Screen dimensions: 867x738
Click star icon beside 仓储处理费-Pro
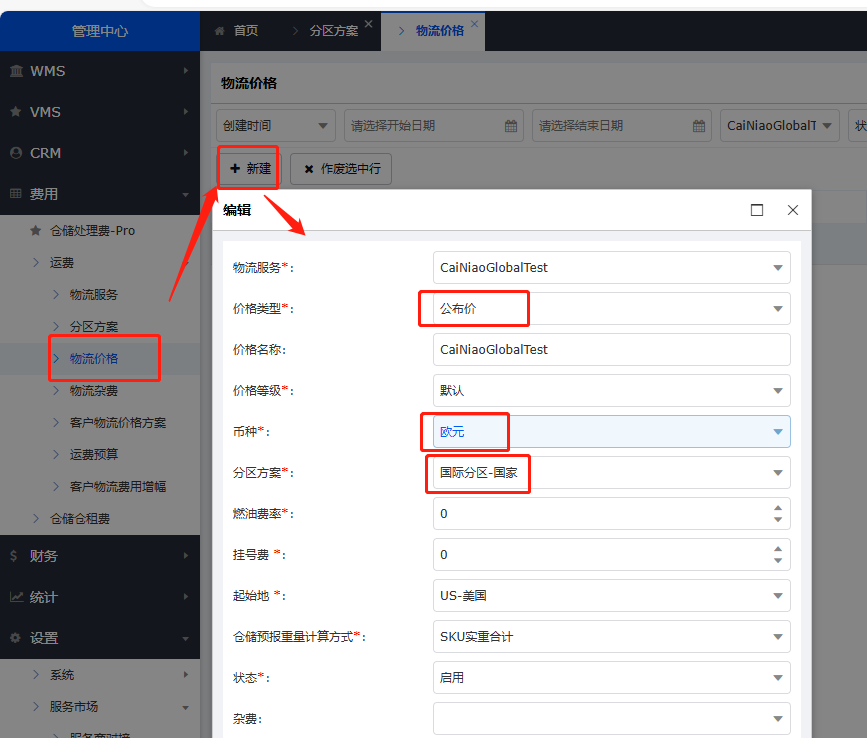click(36, 231)
